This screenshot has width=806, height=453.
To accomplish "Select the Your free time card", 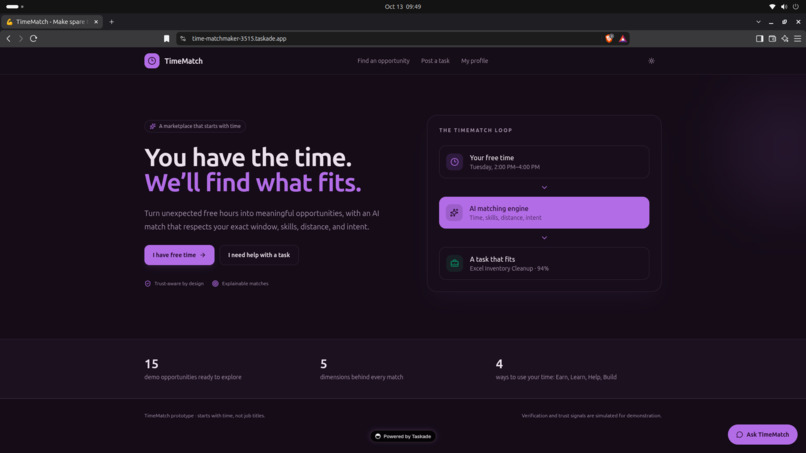I will 544,162.
